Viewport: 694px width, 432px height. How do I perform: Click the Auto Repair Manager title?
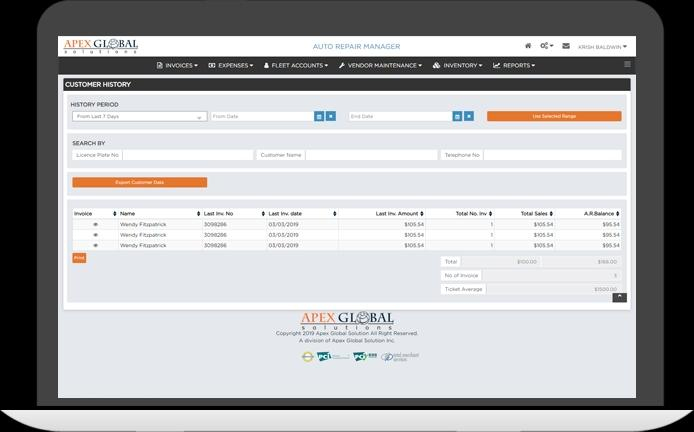pos(356,46)
